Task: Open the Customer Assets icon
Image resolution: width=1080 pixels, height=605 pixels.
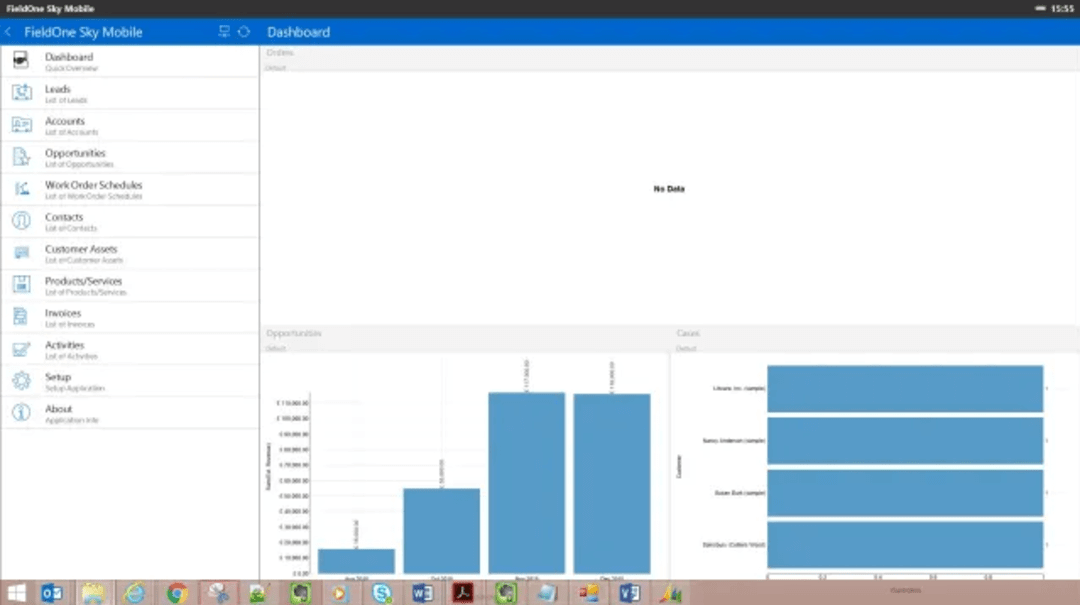Action: [22, 253]
